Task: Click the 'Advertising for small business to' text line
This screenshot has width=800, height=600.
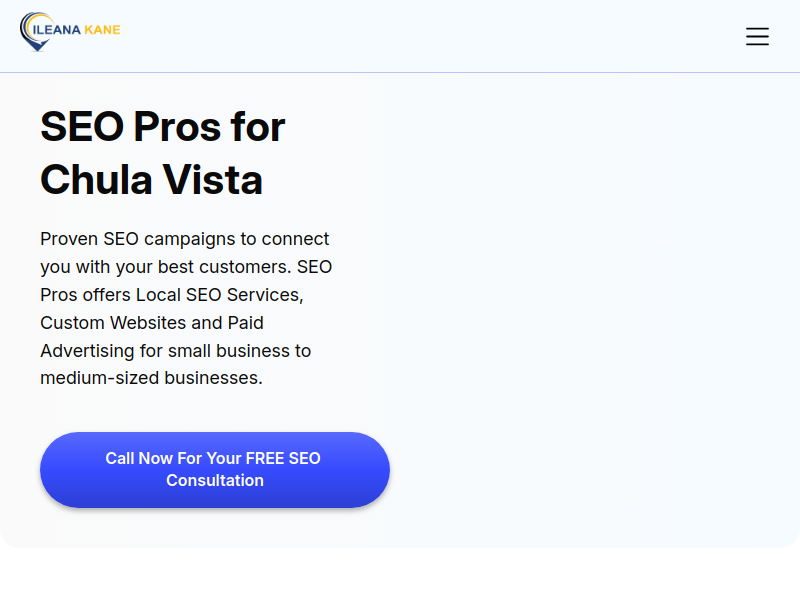Action: pos(176,351)
